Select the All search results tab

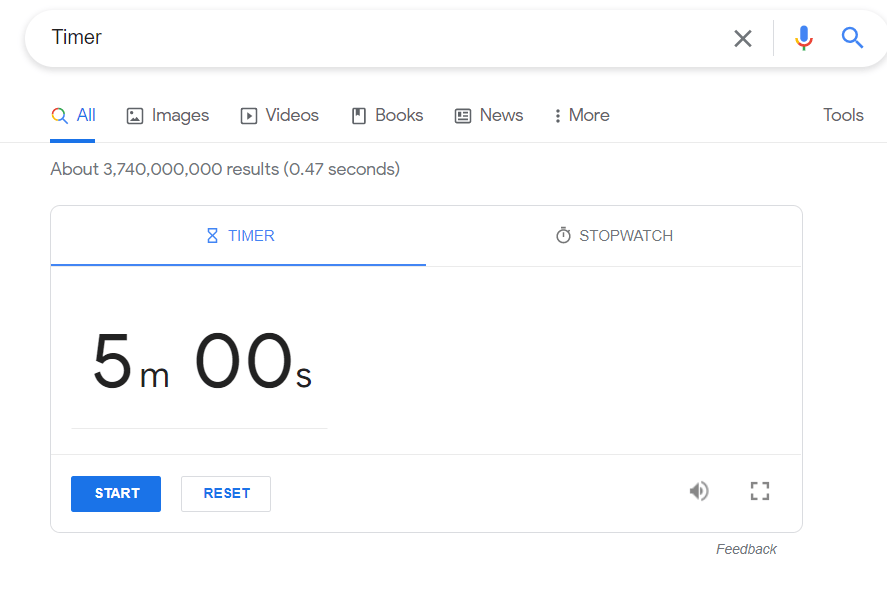pos(73,115)
